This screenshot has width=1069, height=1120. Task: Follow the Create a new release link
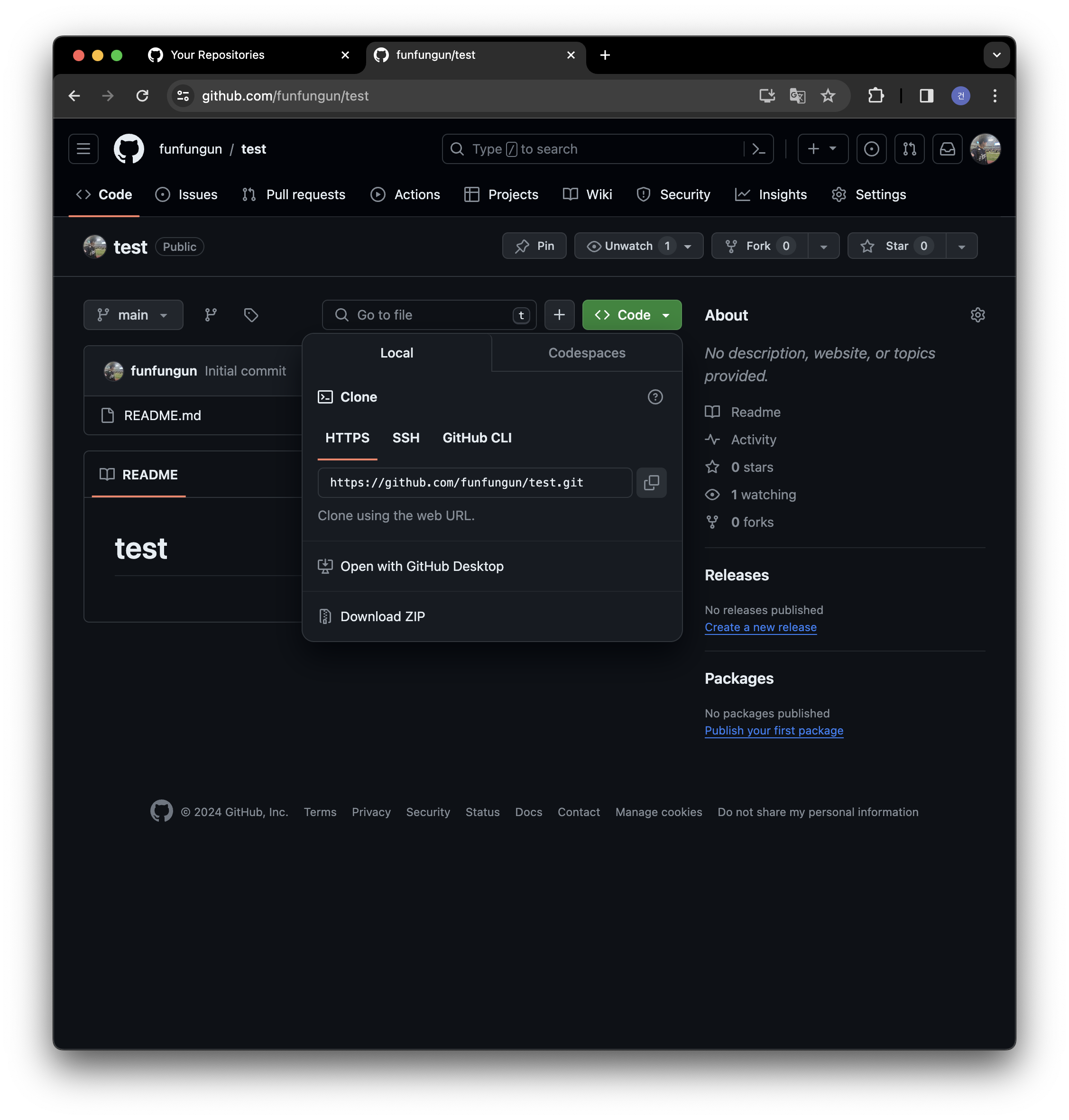[760, 627]
